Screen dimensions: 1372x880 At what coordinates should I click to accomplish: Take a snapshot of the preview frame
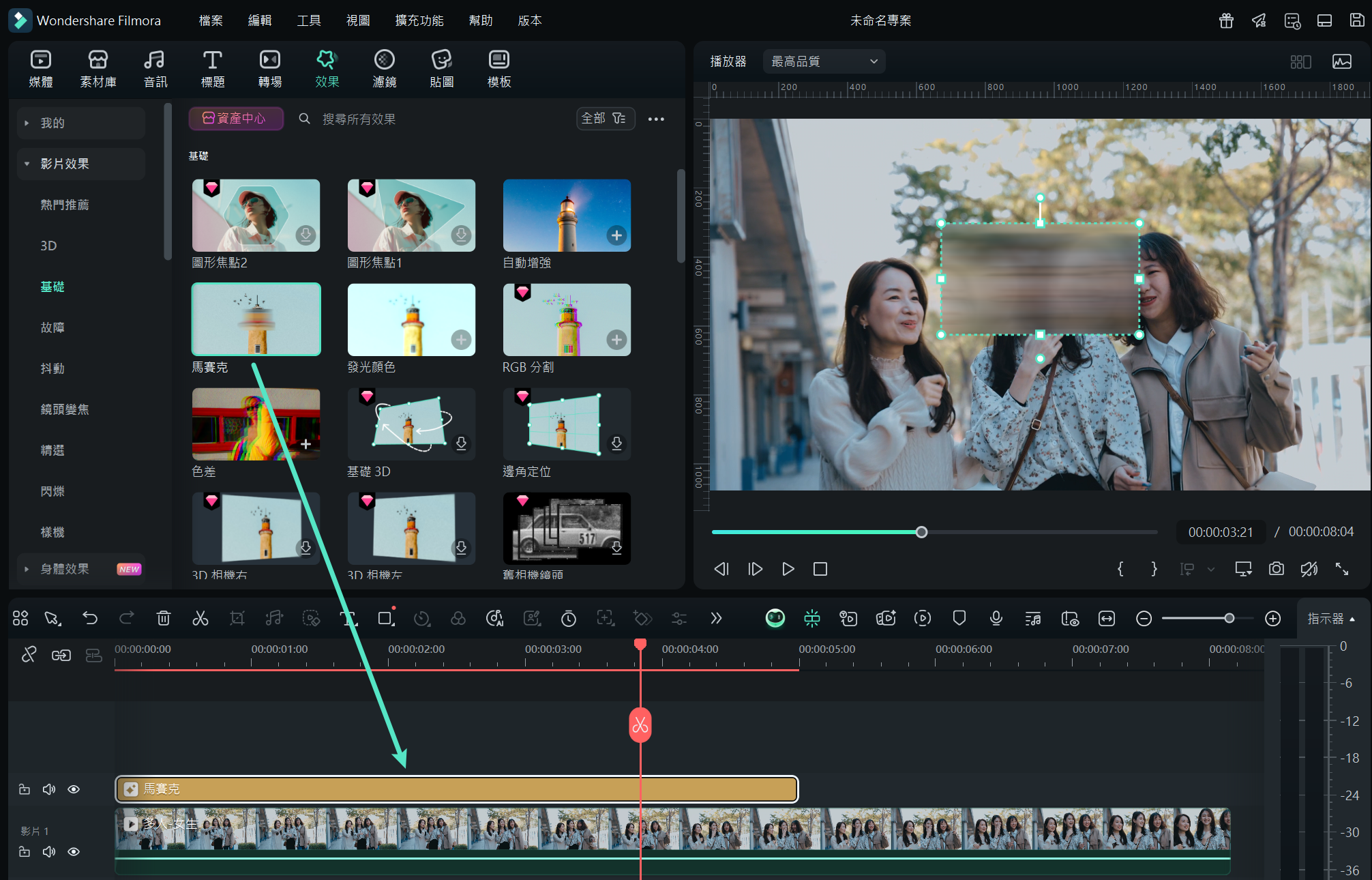click(1277, 569)
